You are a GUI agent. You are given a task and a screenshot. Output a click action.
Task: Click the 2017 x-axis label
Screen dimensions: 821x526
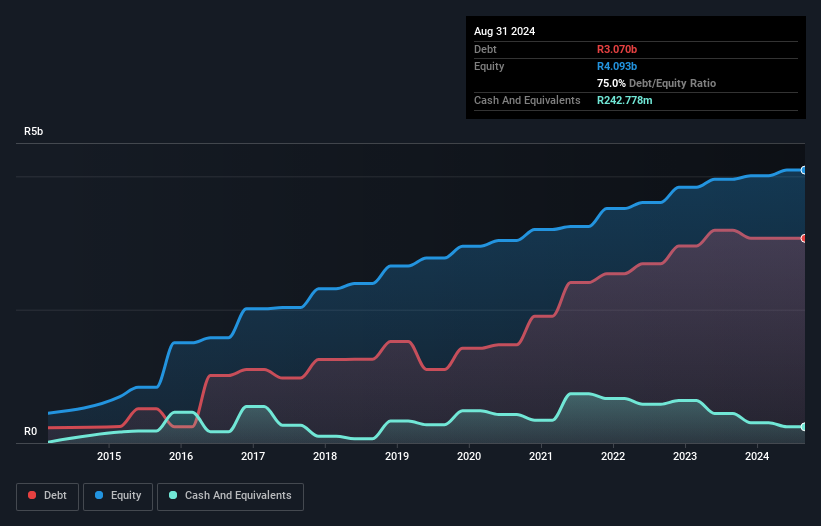253,456
